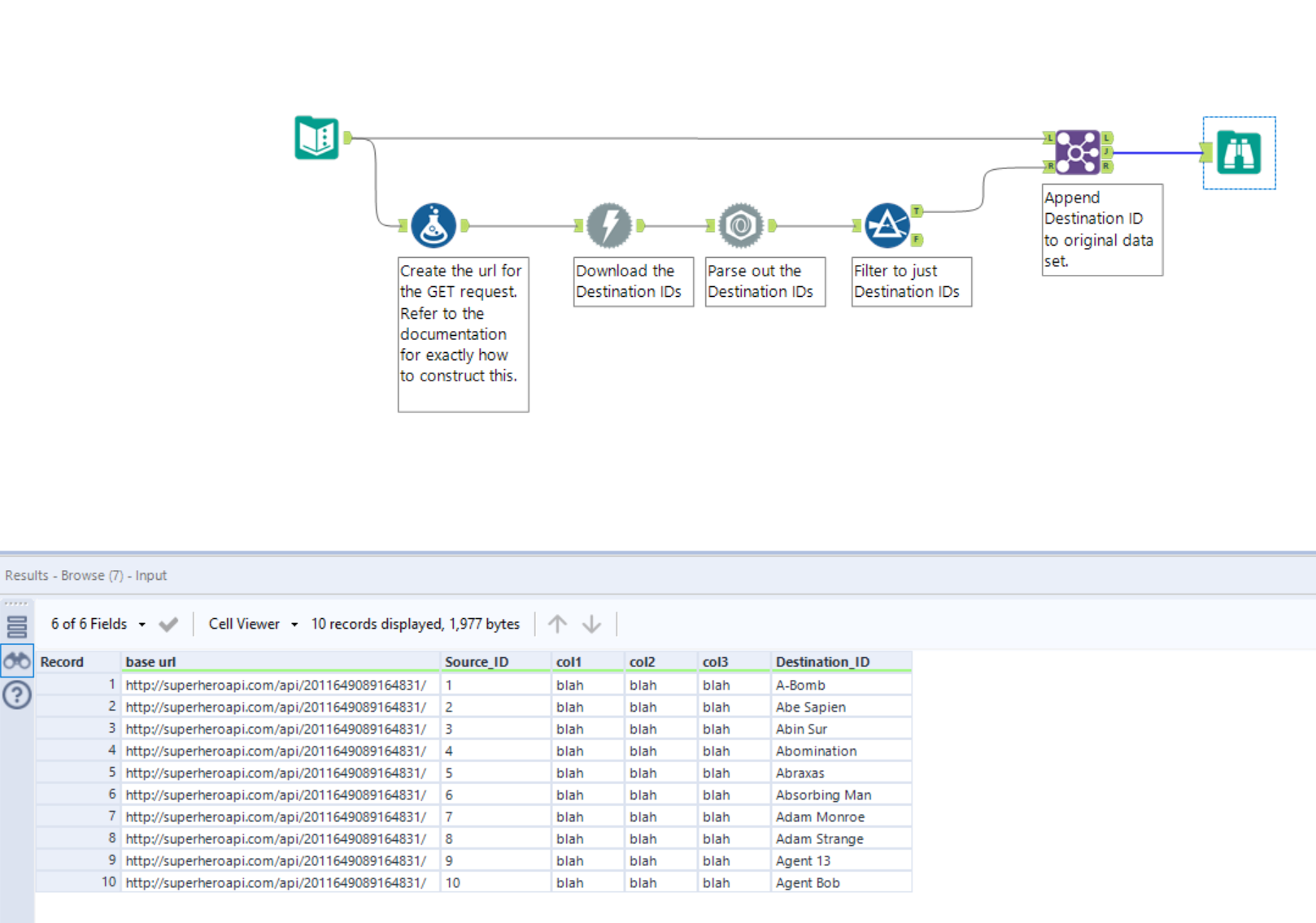
Task: Open the Cell Viewer dropdown
Action: (253, 624)
